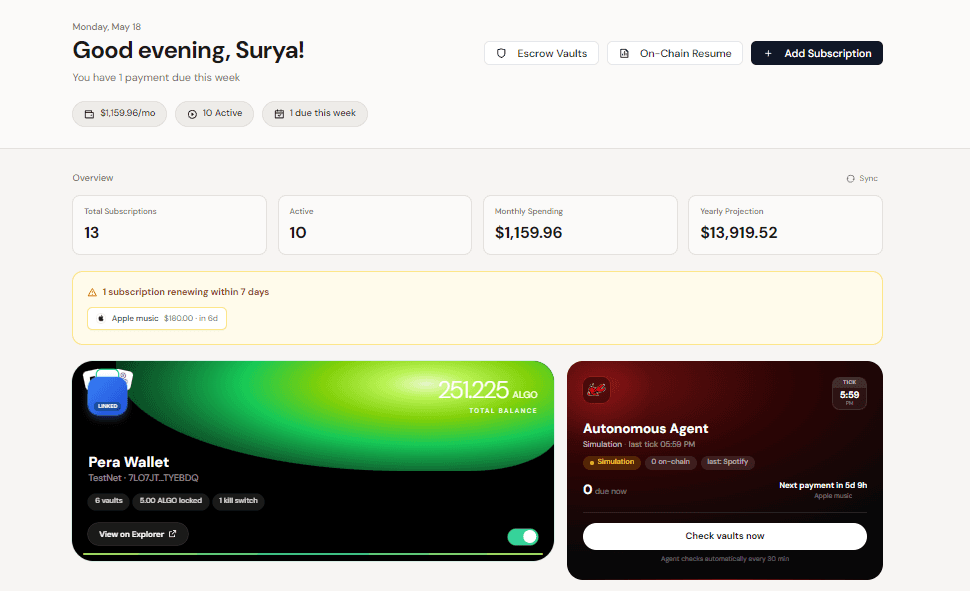The image size is (970, 591).
Task: Open the Active subscriptions card
Action: (x=375, y=225)
